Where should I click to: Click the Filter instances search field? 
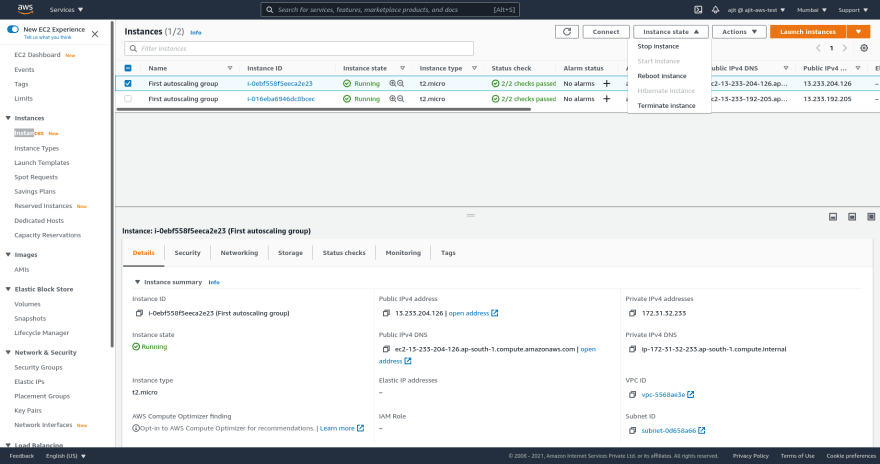tap(299, 48)
